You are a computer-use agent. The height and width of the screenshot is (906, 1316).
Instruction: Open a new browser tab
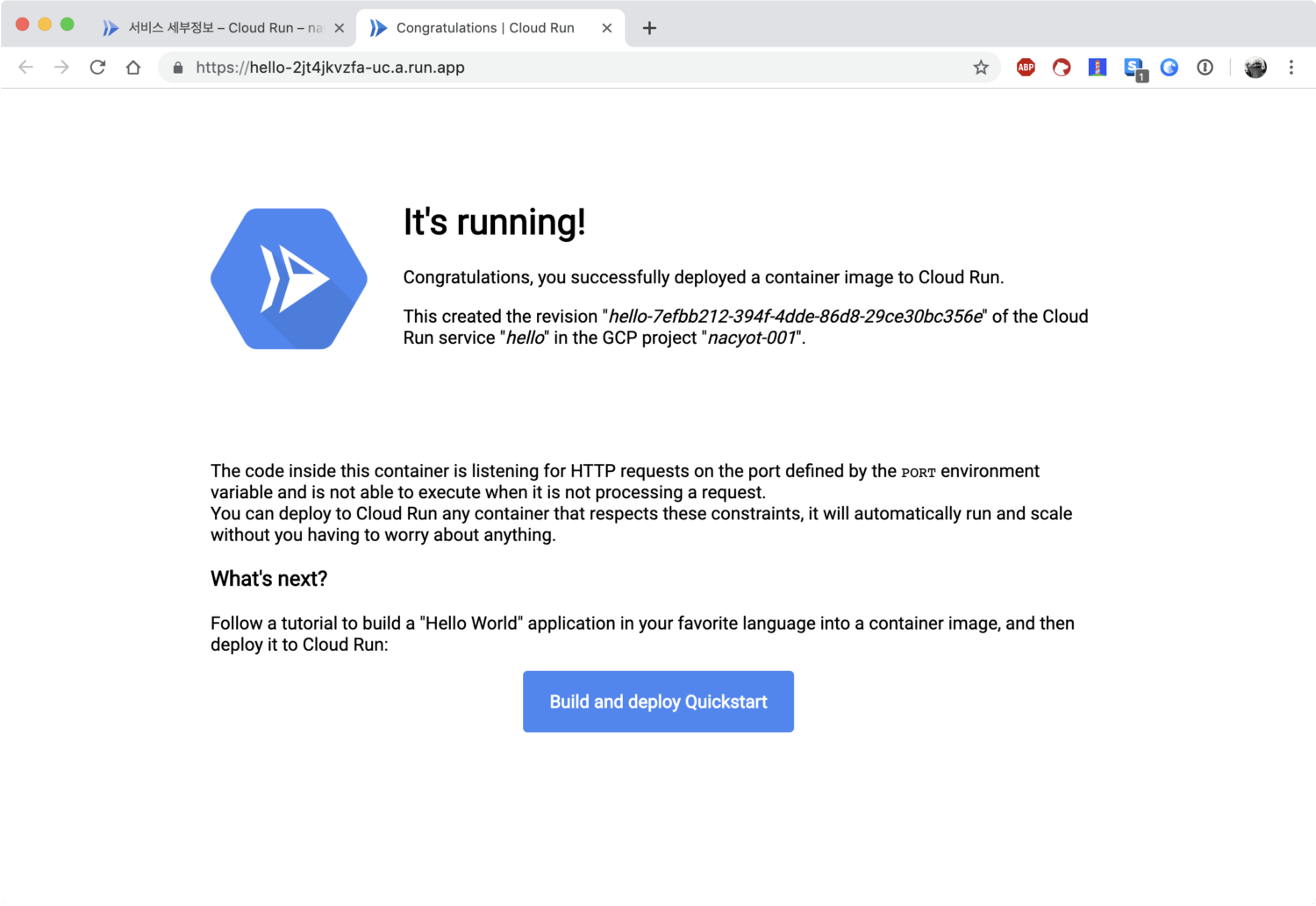click(649, 28)
